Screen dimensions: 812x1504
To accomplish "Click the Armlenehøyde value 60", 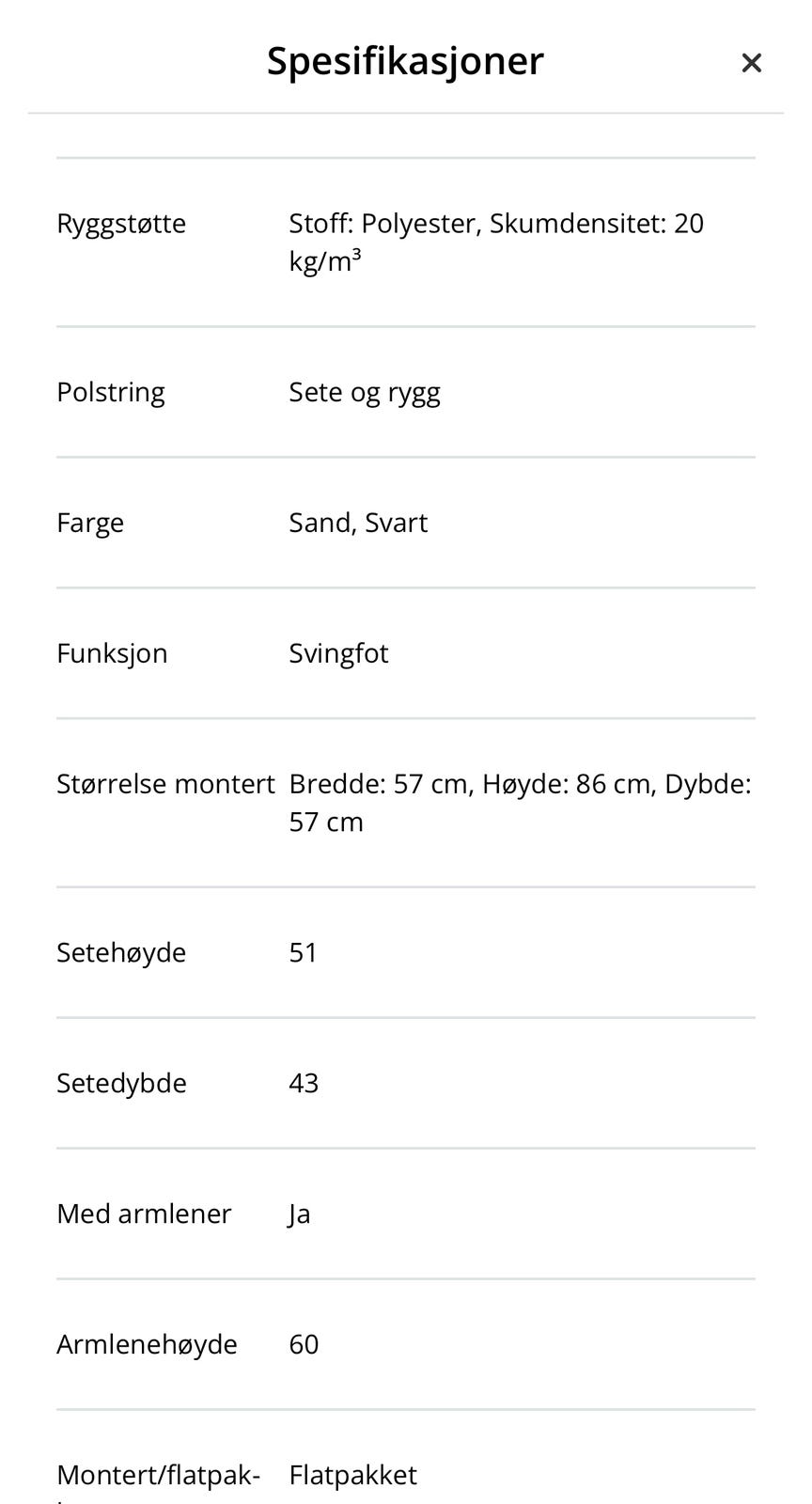I will 304,1344.
